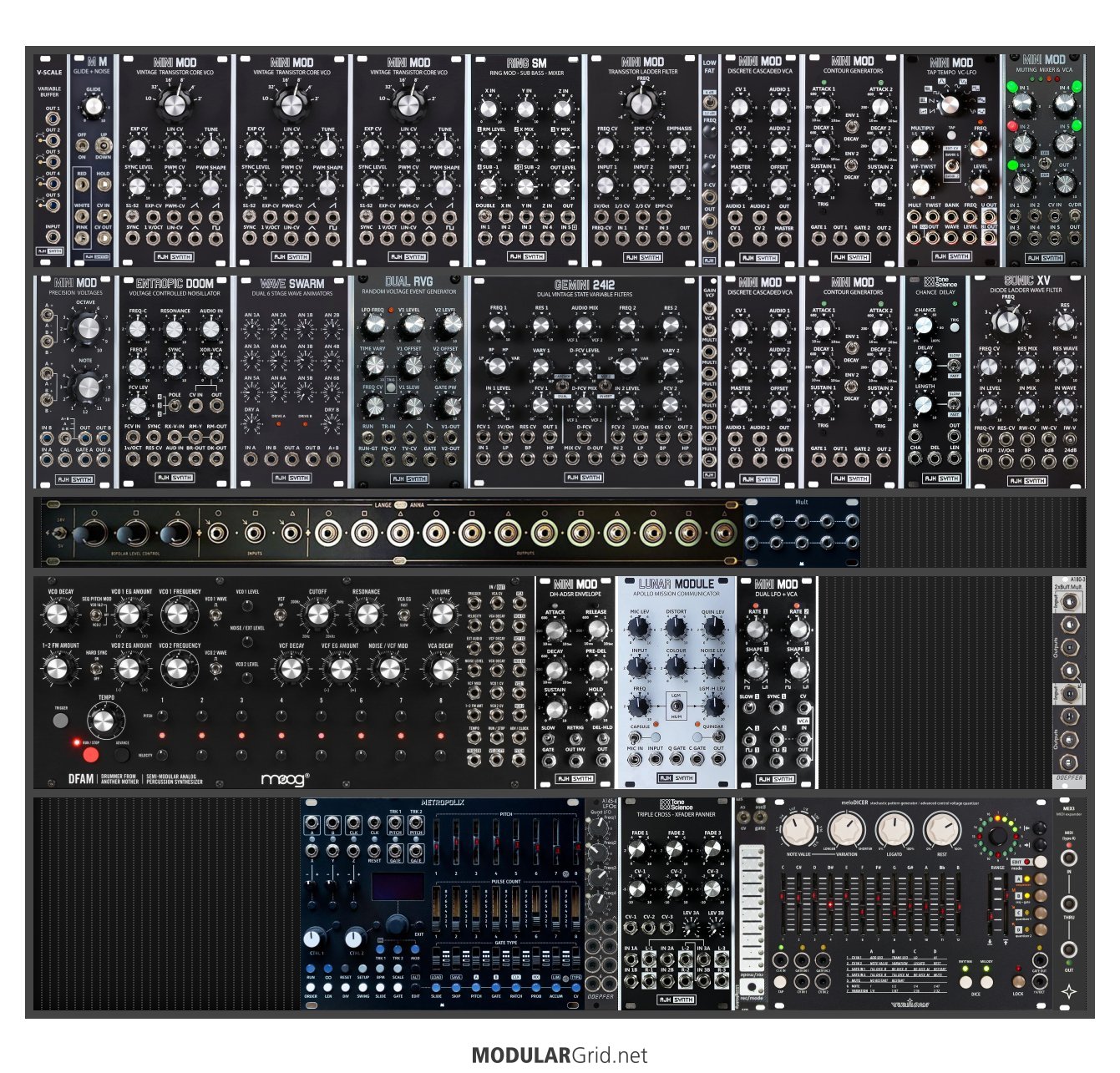The image size is (1120, 1073).
Task: Click the FREQ-C knob on Entropic Doom
Action: tap(138, 328)
